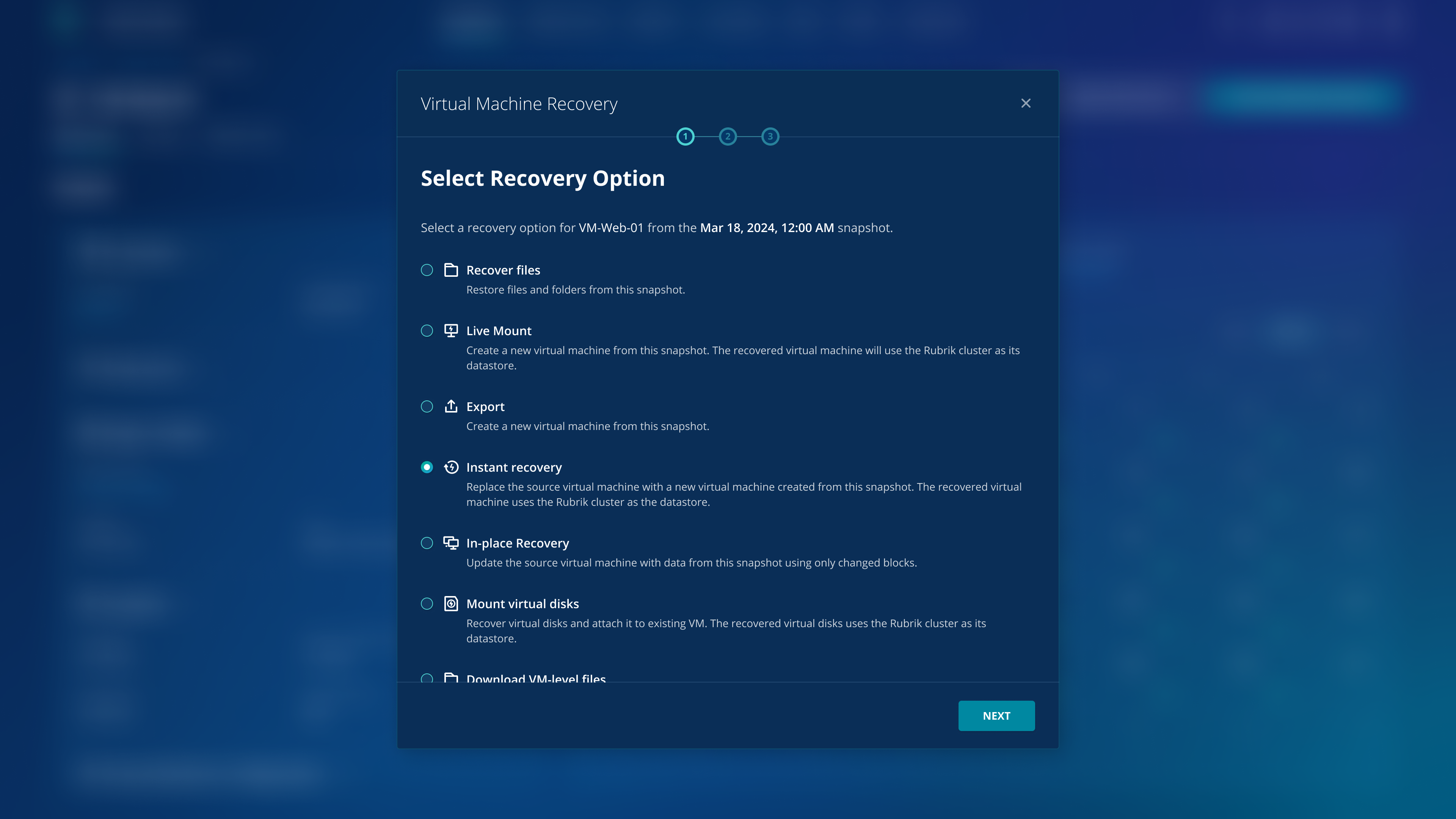Click the Live Mount monitor icon

point(450,331)
